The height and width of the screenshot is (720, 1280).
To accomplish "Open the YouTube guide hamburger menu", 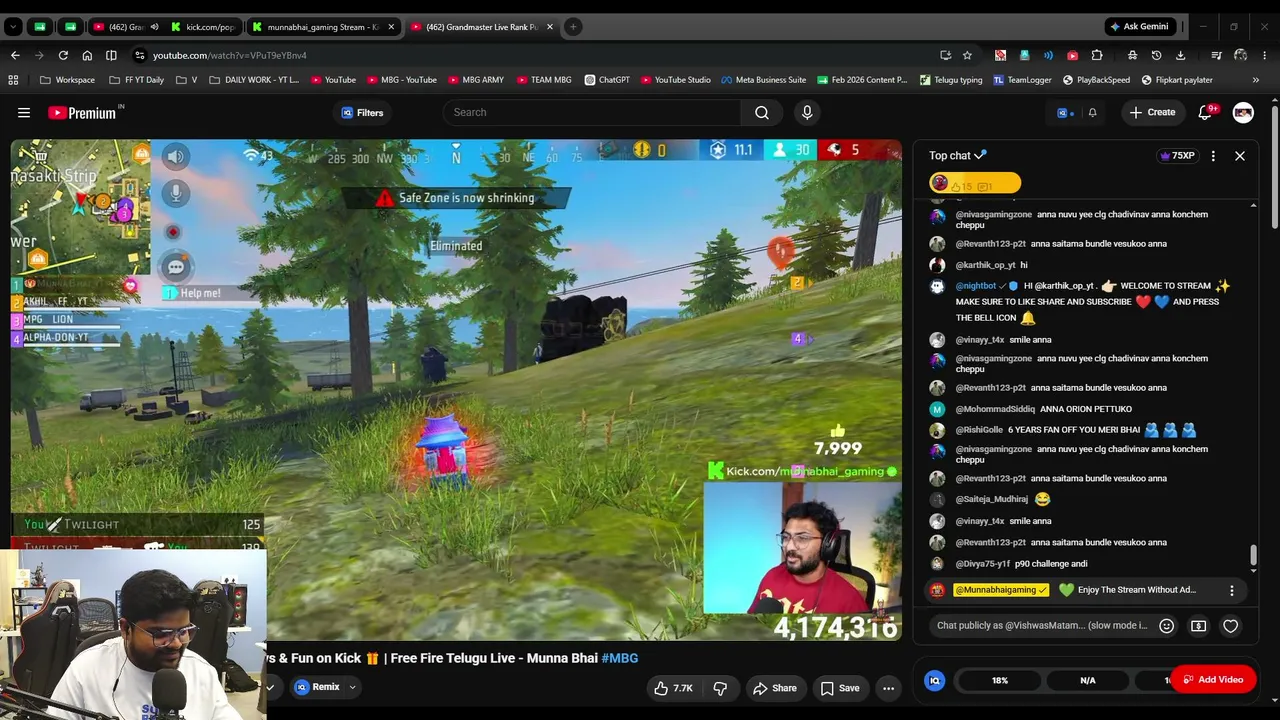I will pos(24,113).
